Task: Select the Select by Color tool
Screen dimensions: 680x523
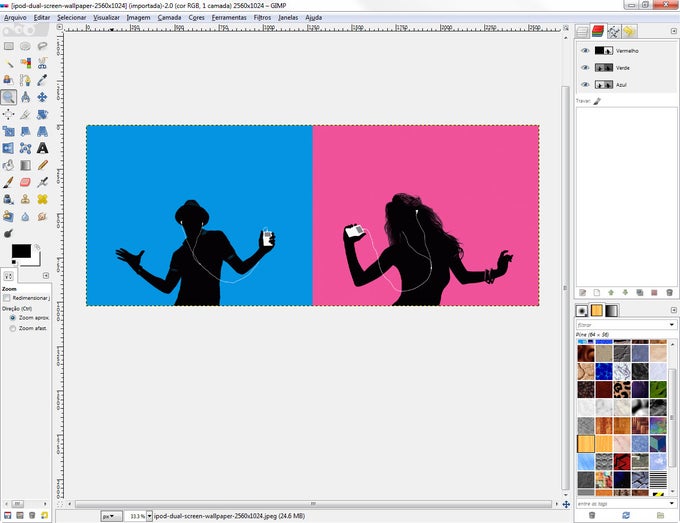Action: point(26,63)
